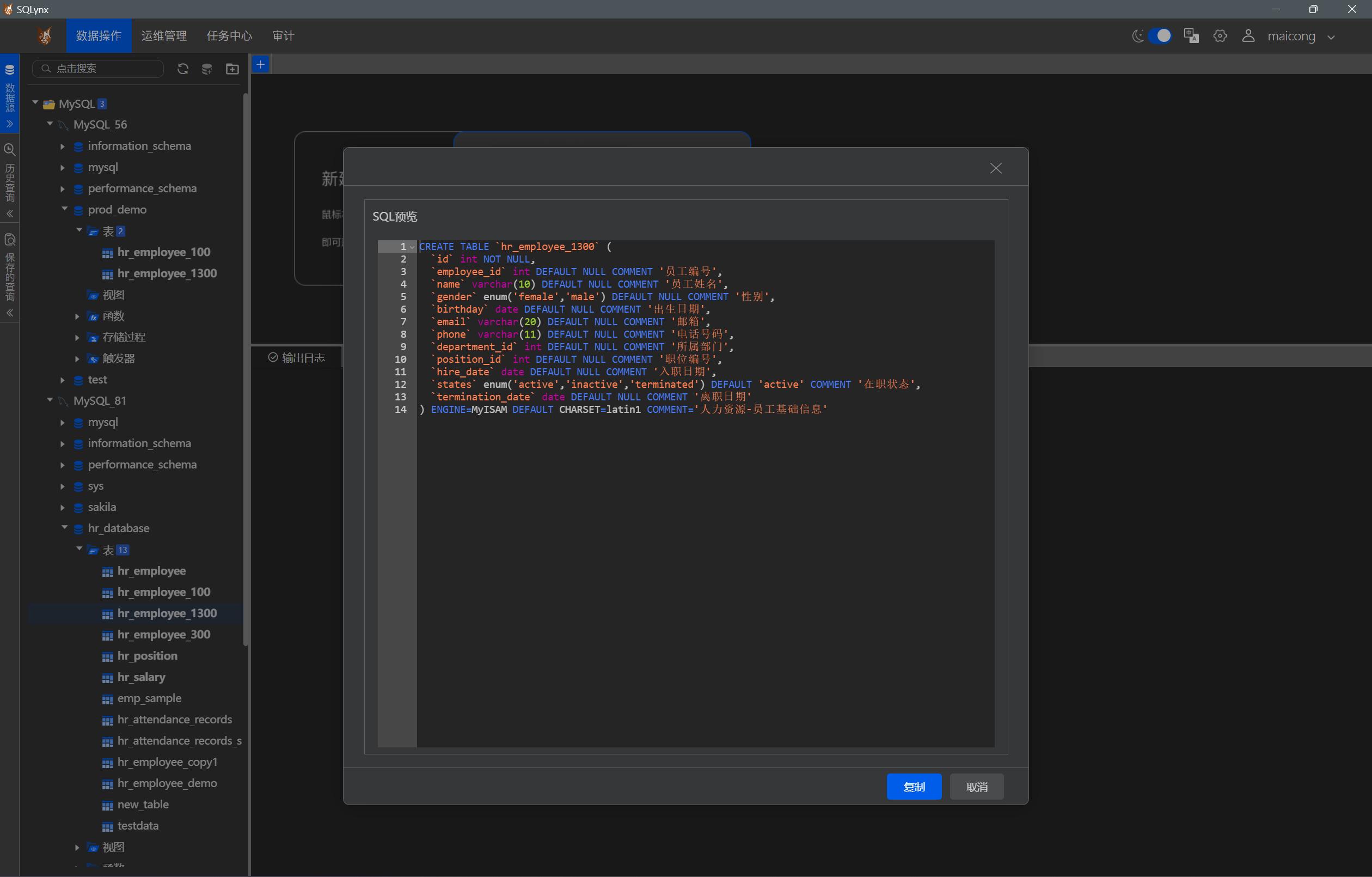The width and height of the screenshot is (1372, 877).
Task: Open the 视图 folder in prod_demo
Action: click(x=113, y=295)
